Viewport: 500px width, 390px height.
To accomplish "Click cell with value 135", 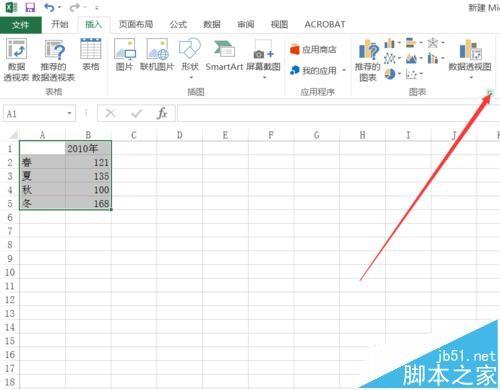I will click(x=88, y=176).
